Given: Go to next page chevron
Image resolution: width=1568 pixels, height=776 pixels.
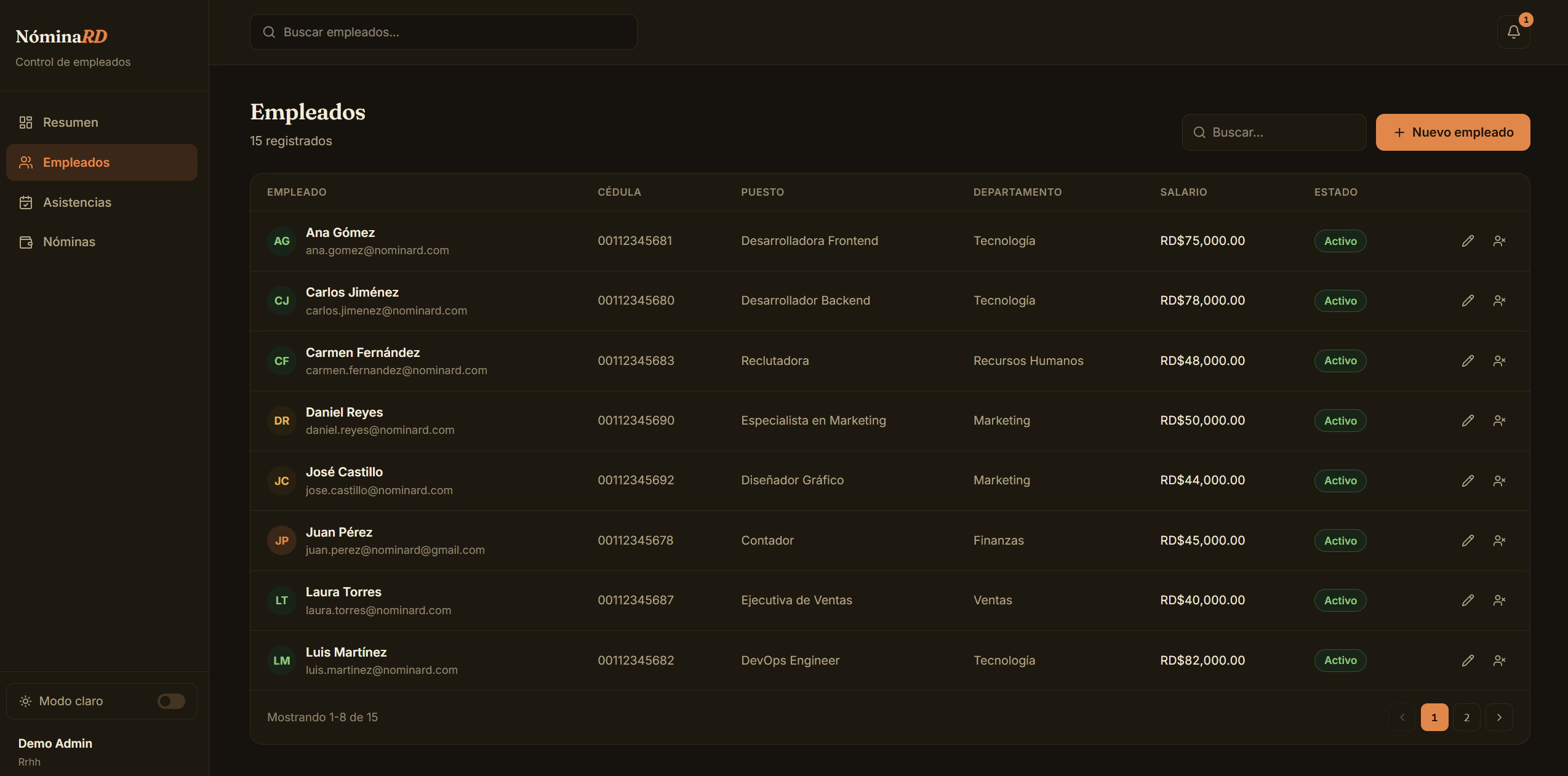Looking at the screenshot, I should coord(1499,718).
